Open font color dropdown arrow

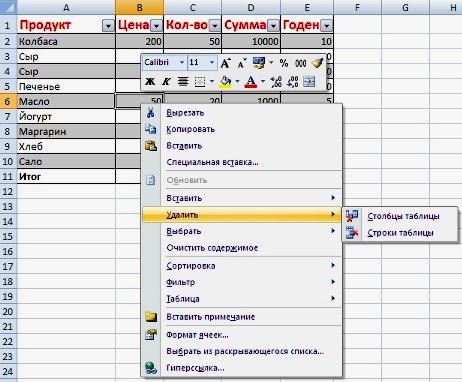[x=263, y=81]
